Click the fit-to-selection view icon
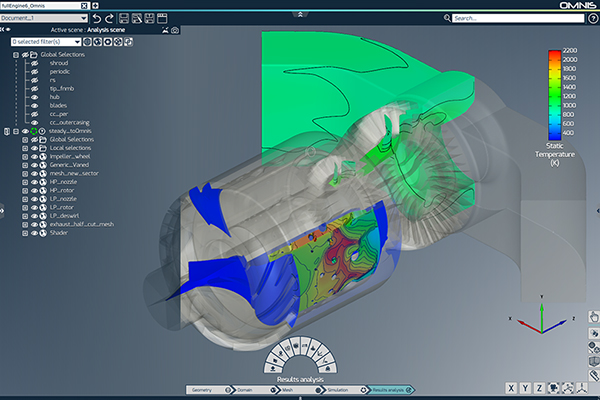Viewport: 600px width, 400px height. coord(568,388)
